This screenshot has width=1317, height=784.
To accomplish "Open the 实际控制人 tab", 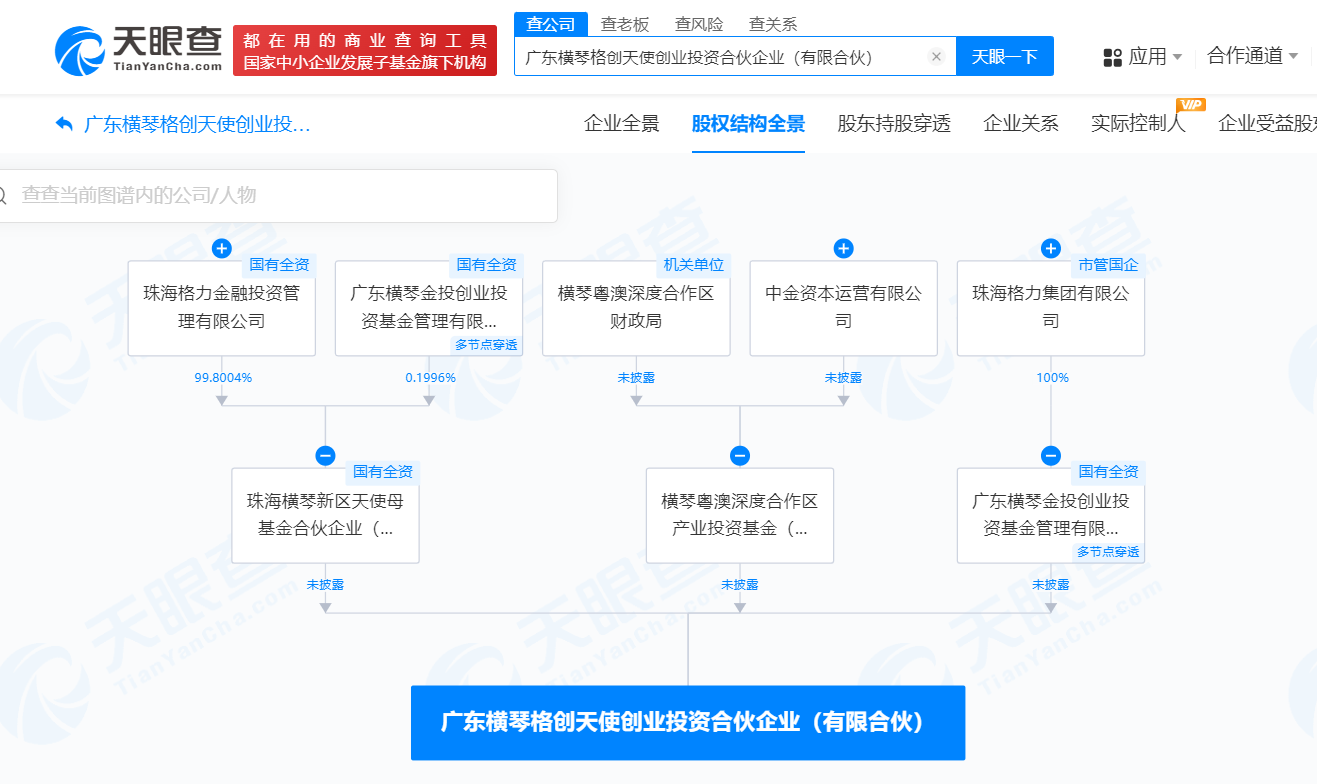I will [1138, 124].
